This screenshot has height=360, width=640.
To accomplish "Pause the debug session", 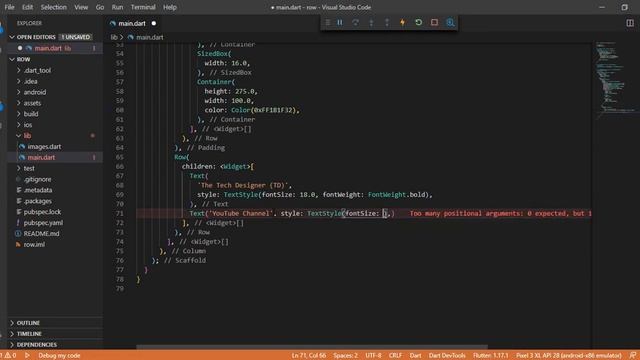I will tap(340, 22).
